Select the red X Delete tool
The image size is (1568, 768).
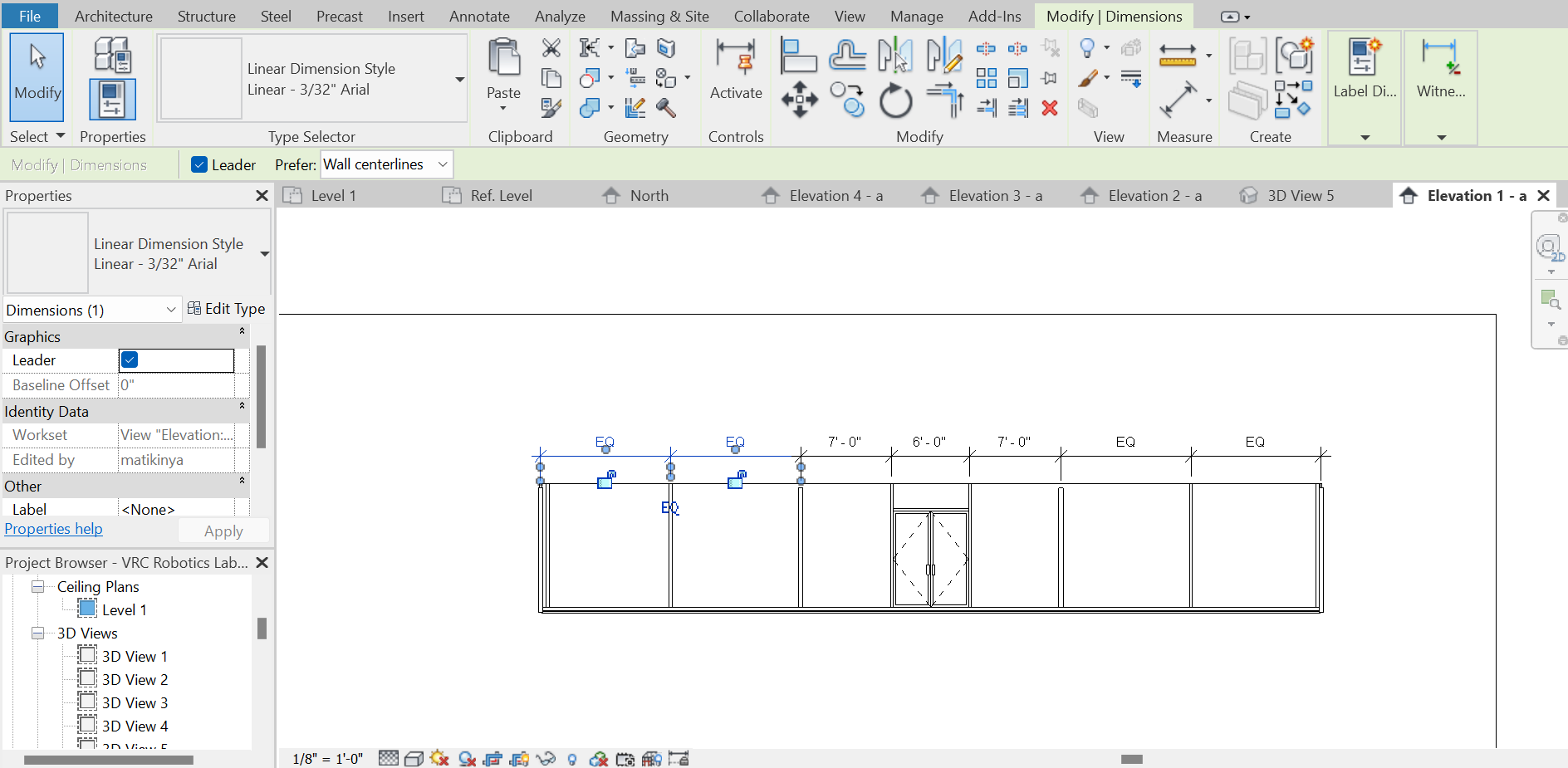click(x=1050, y=108)
